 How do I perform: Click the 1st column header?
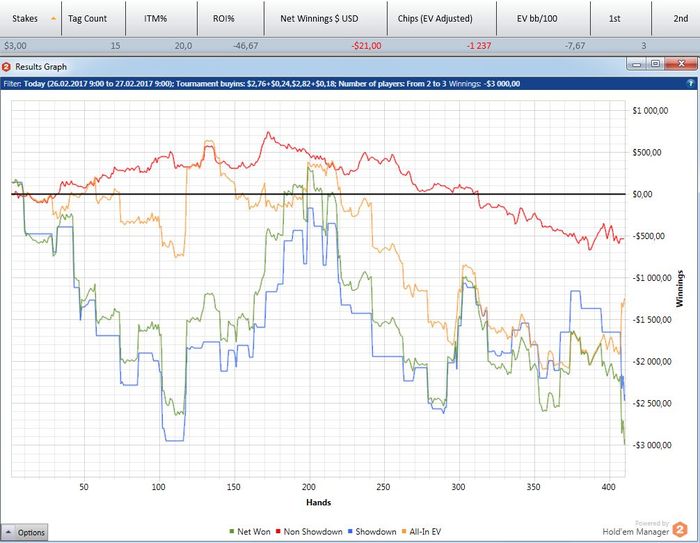click(621, 18)
